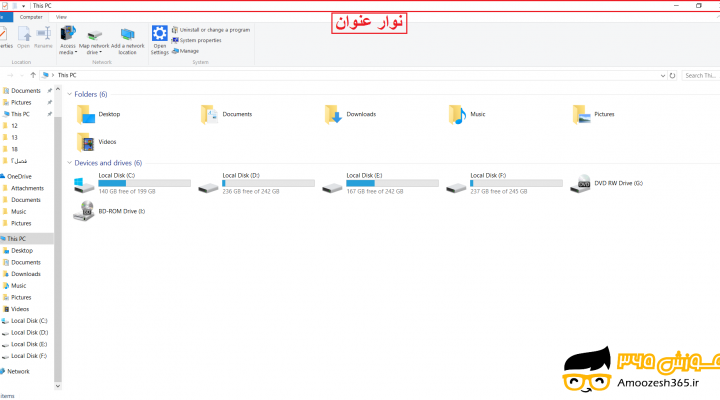Viewport: 720px width, 400px height.
Task: Click Uninstall or change a program
Action: coord(211,30)
